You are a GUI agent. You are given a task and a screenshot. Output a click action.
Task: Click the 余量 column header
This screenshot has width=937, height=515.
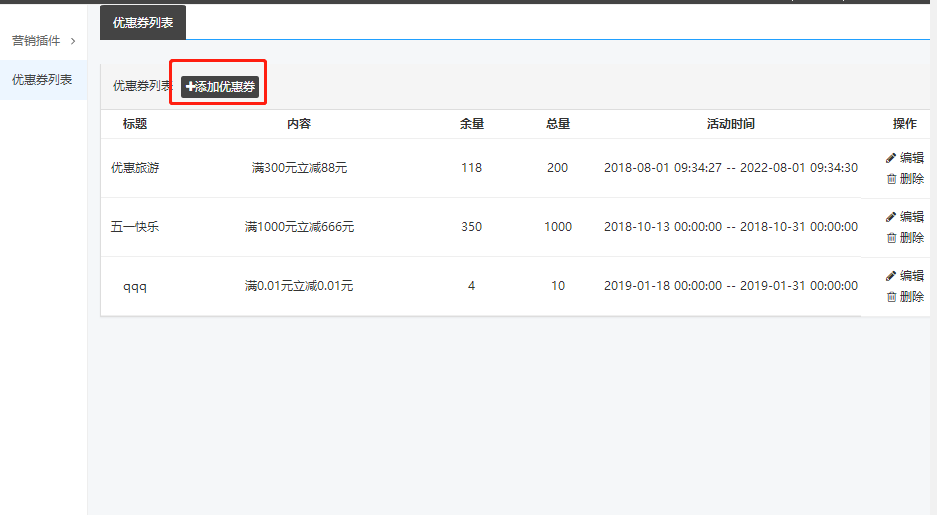(471, 124)
